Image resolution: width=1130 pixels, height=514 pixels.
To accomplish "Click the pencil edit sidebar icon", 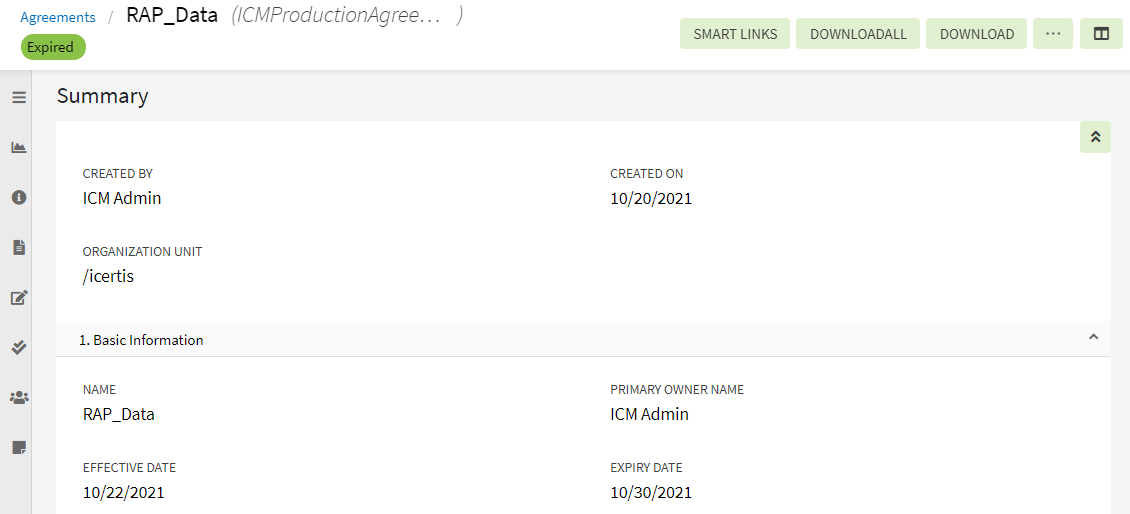I will [x=18, y=297].
